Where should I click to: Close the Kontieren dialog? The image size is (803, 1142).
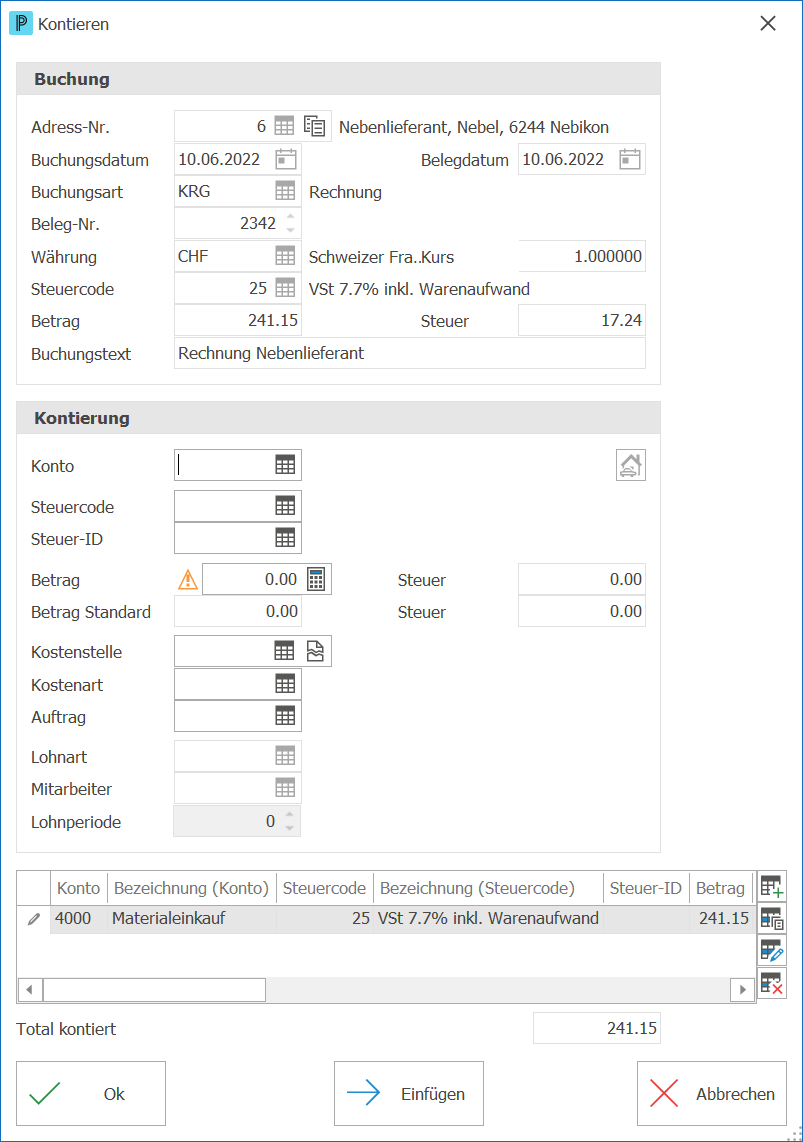point(768,23)
